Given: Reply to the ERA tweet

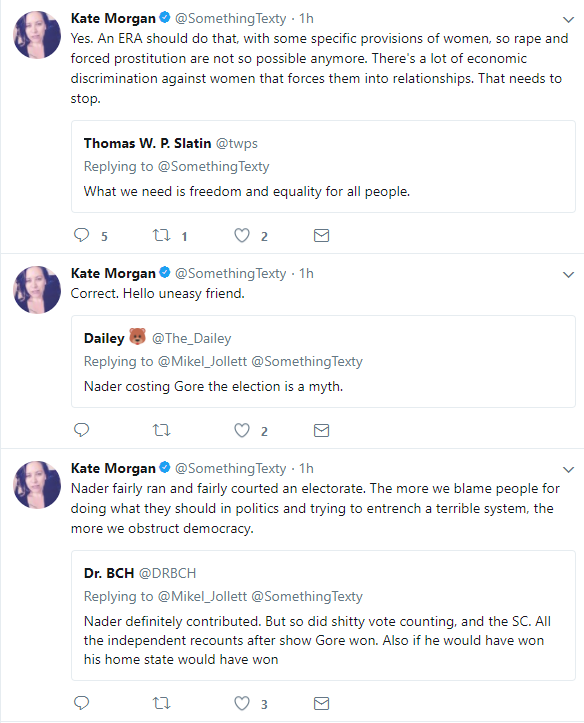Looking at the screenshot, I should click(82, 235).
